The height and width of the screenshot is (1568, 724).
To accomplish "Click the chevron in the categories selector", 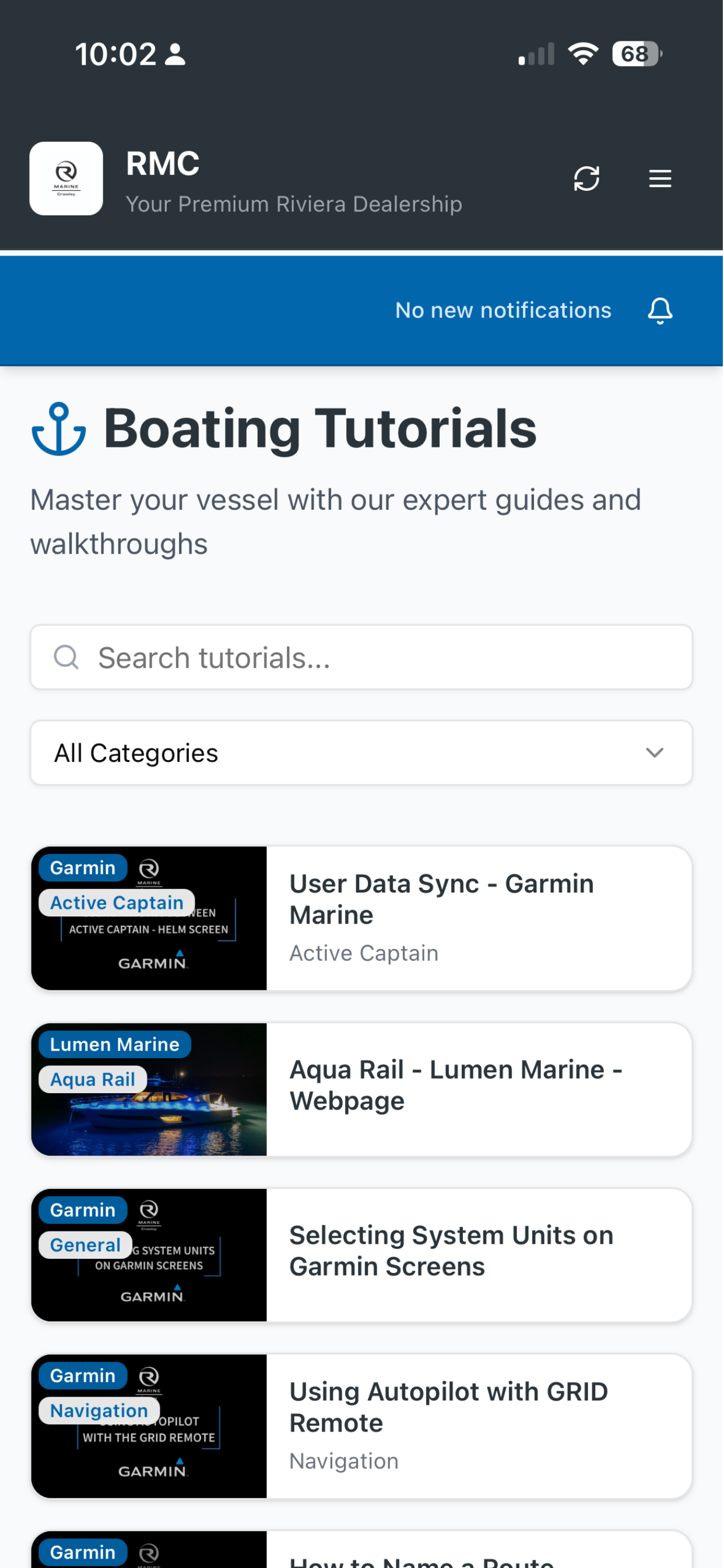I will 655,754.
